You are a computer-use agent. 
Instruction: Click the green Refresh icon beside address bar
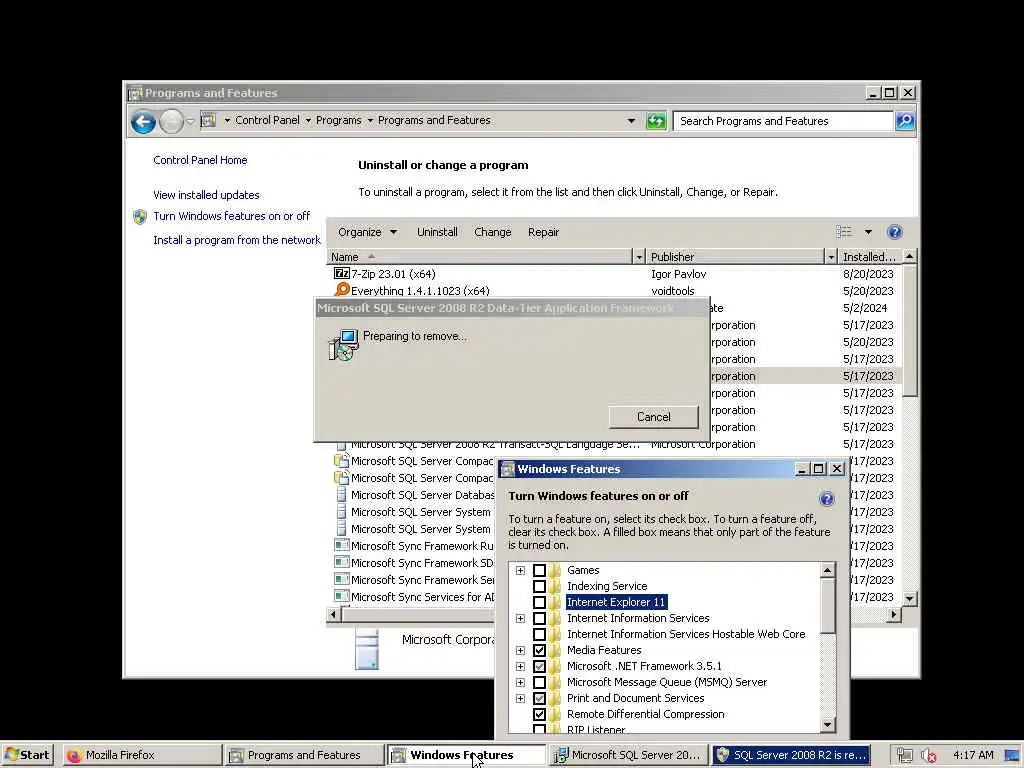656,121
